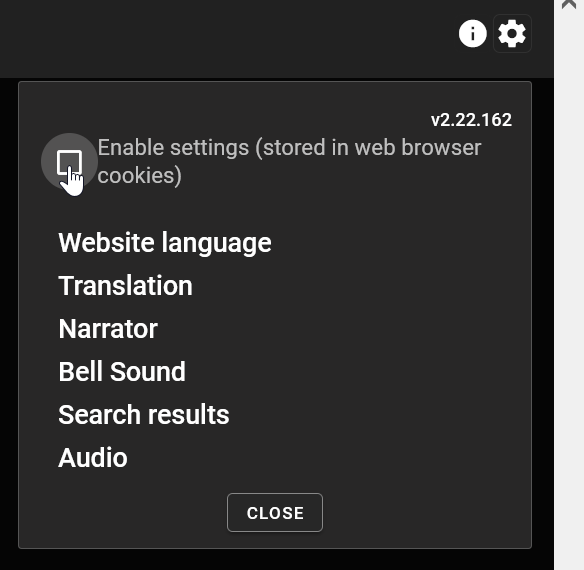Click the version number v2.22.162

point(471,120)
